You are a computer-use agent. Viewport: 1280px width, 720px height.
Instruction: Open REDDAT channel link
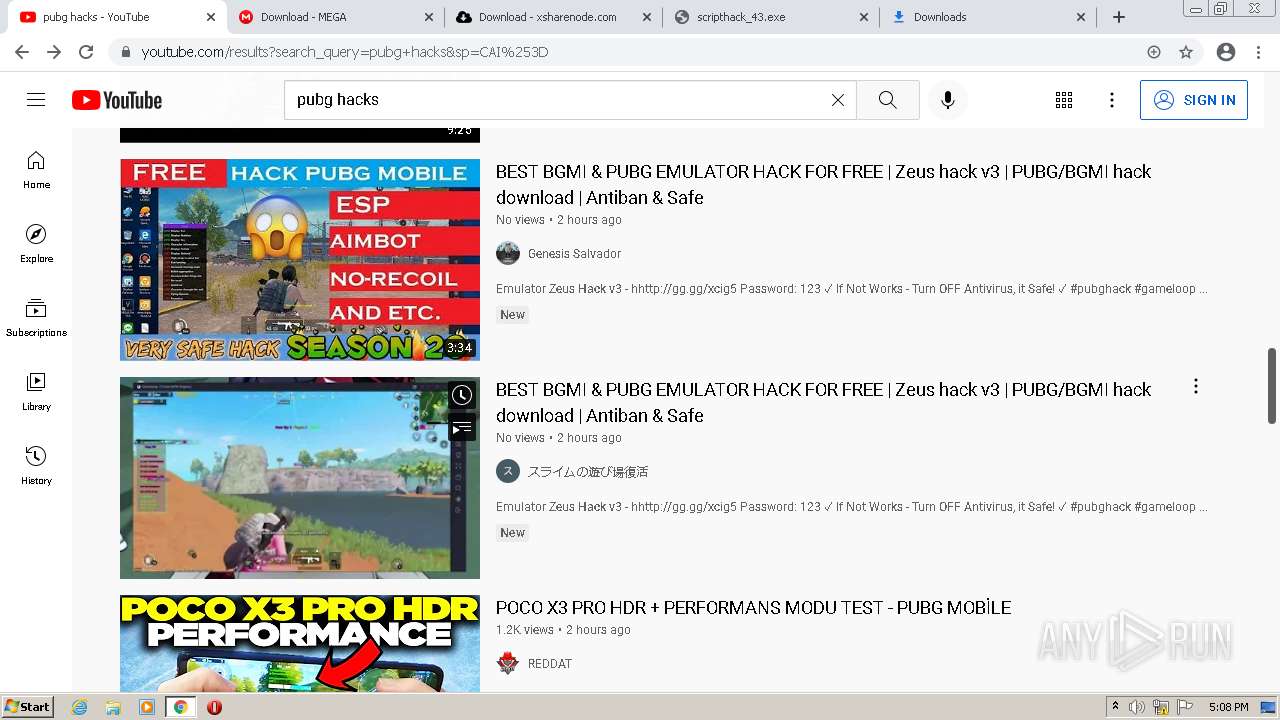[x=549, y=664]
